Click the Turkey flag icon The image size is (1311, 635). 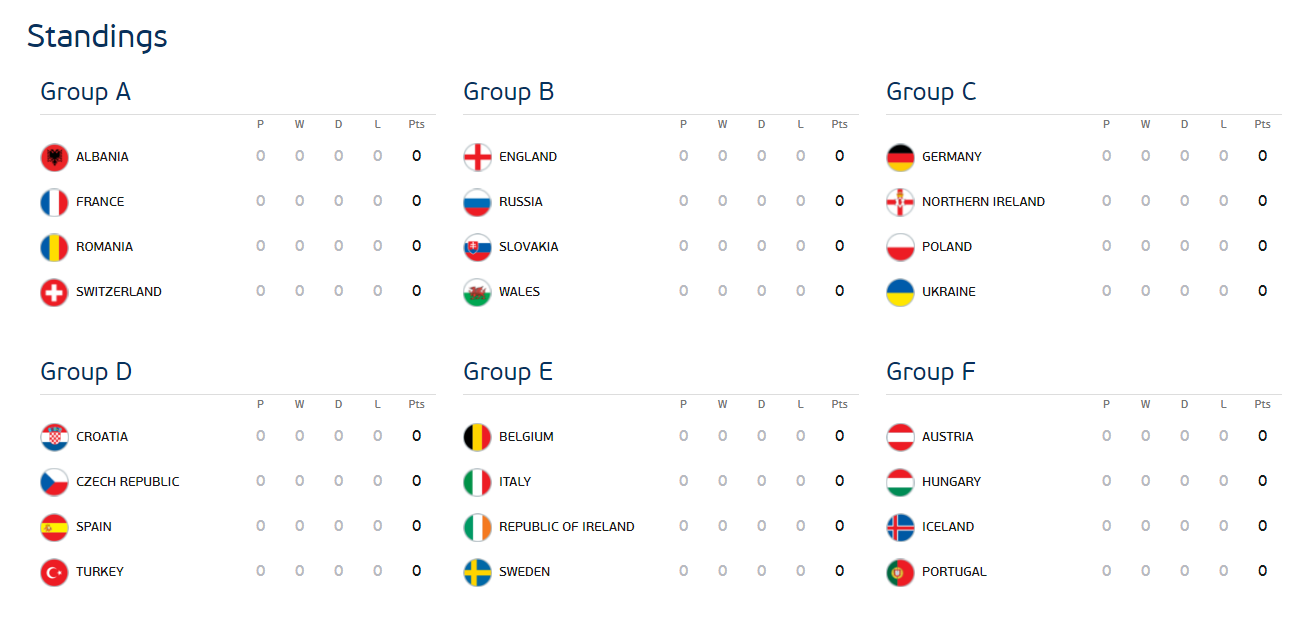coord(54,572)
